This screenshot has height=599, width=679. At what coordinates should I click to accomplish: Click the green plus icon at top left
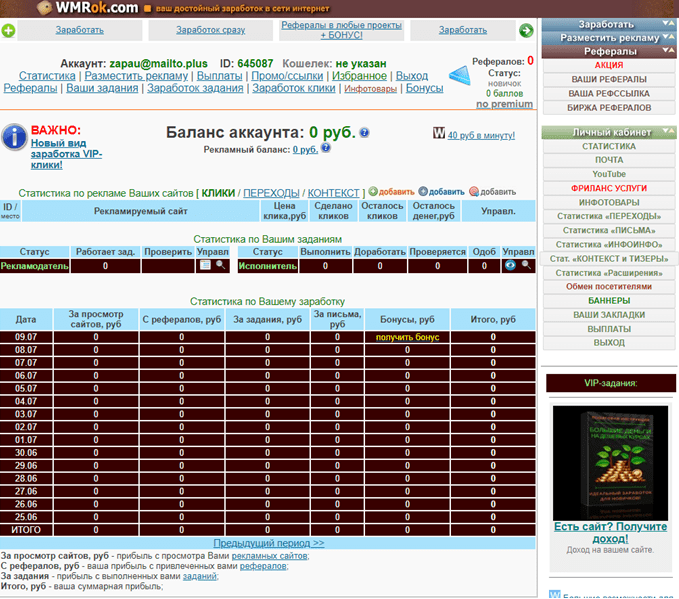click(x=8, y=31)
